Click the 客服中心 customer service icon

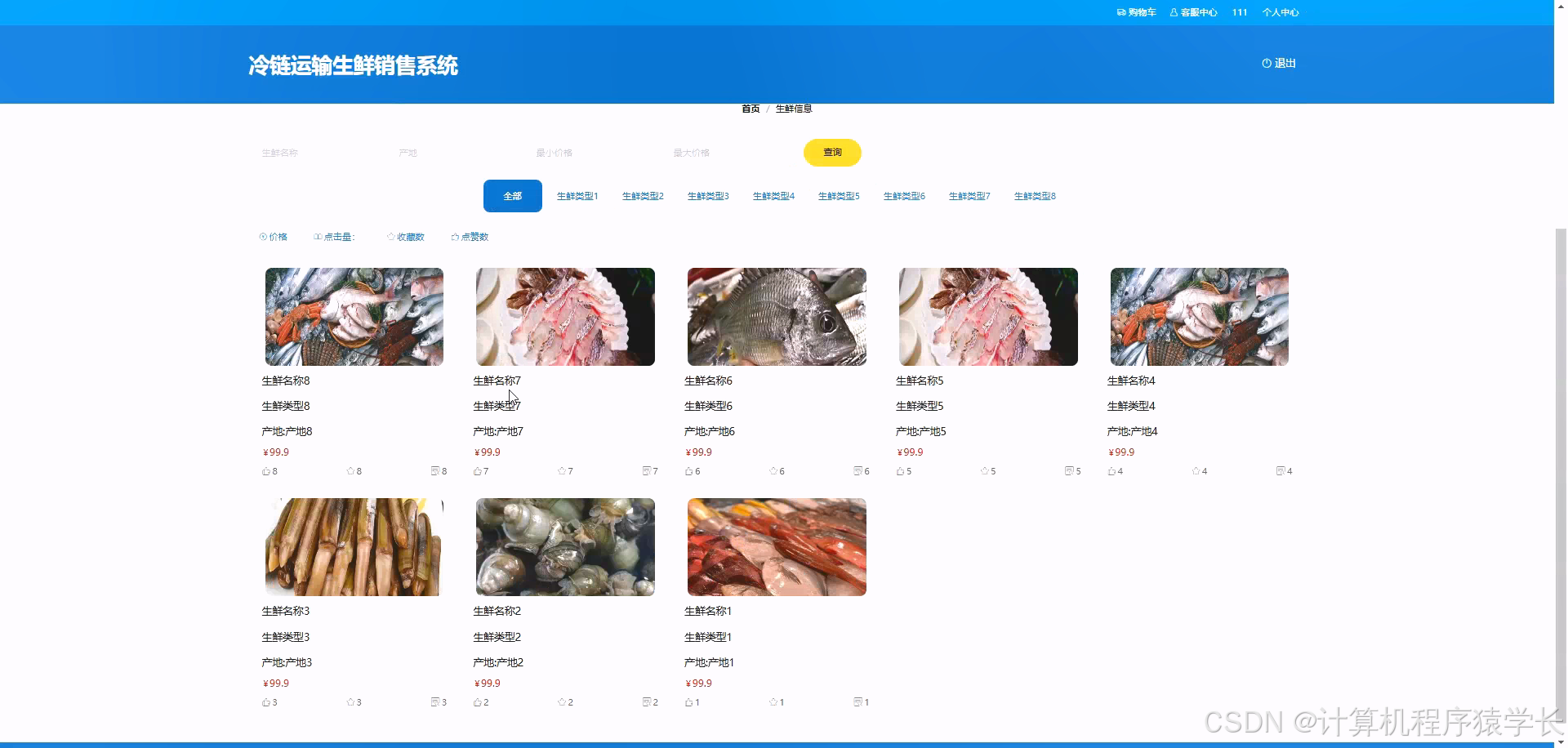[1174, 12]
